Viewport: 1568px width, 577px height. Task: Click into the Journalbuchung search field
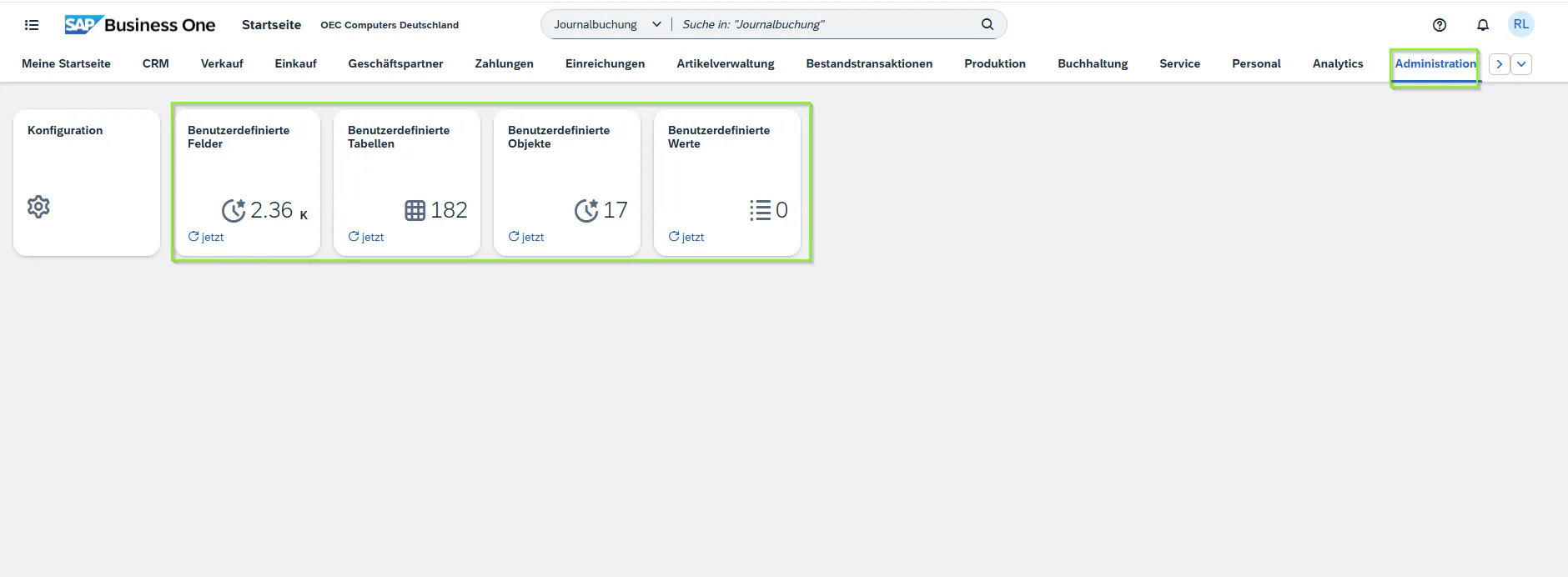(x=826, y=24)
